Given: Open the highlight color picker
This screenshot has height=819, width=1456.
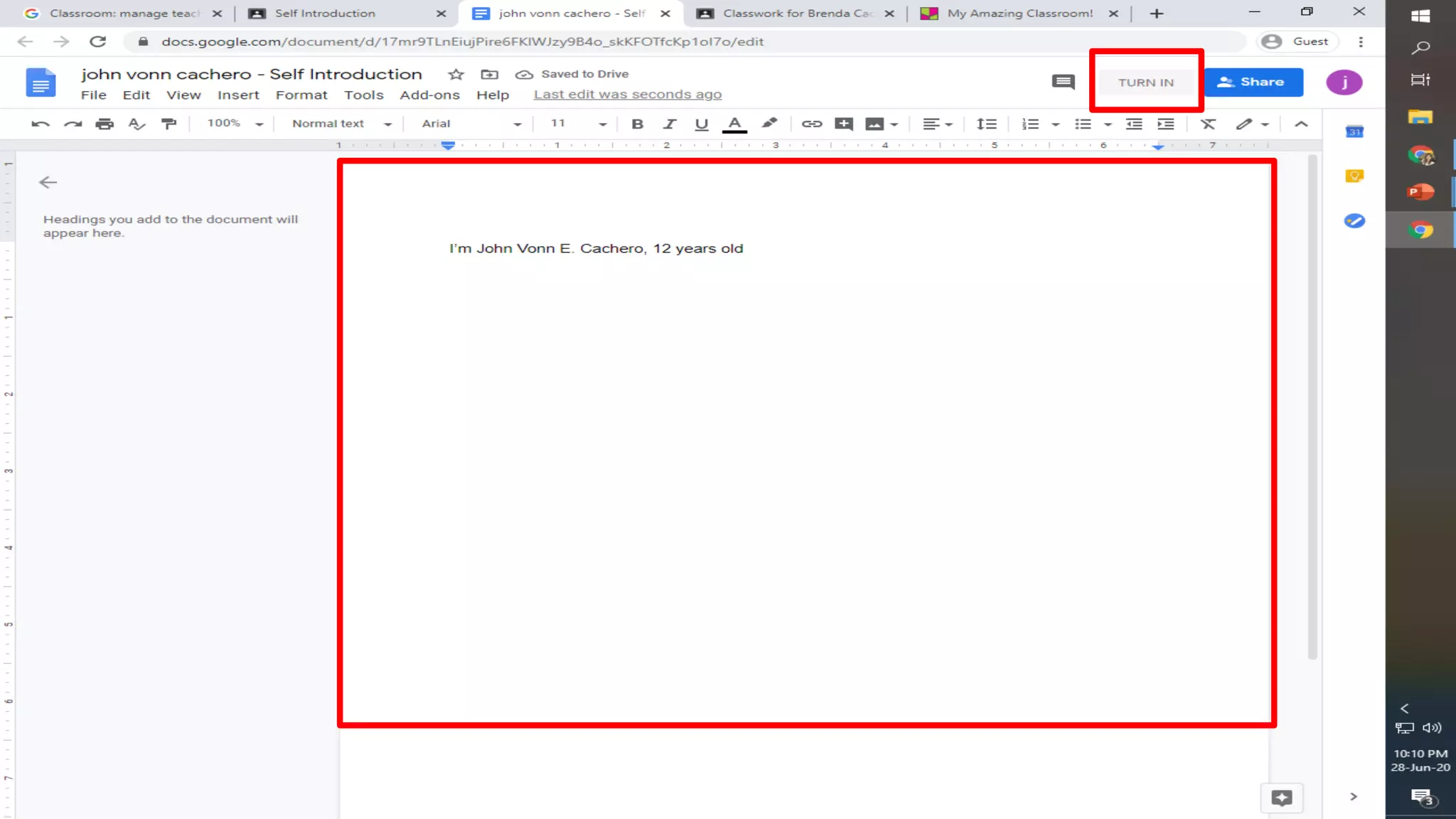Looking at the screenshot, I should (769, 123).
